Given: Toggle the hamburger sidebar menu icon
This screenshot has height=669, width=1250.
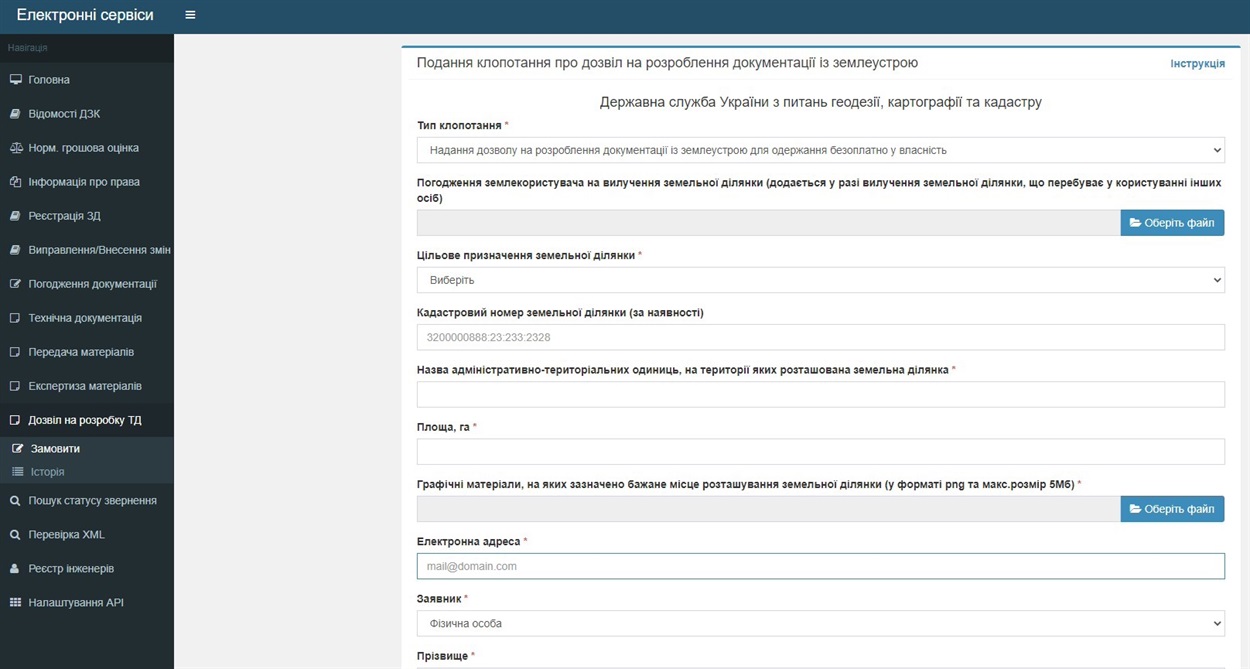Looking at the screenshot, I should point(190,15).
